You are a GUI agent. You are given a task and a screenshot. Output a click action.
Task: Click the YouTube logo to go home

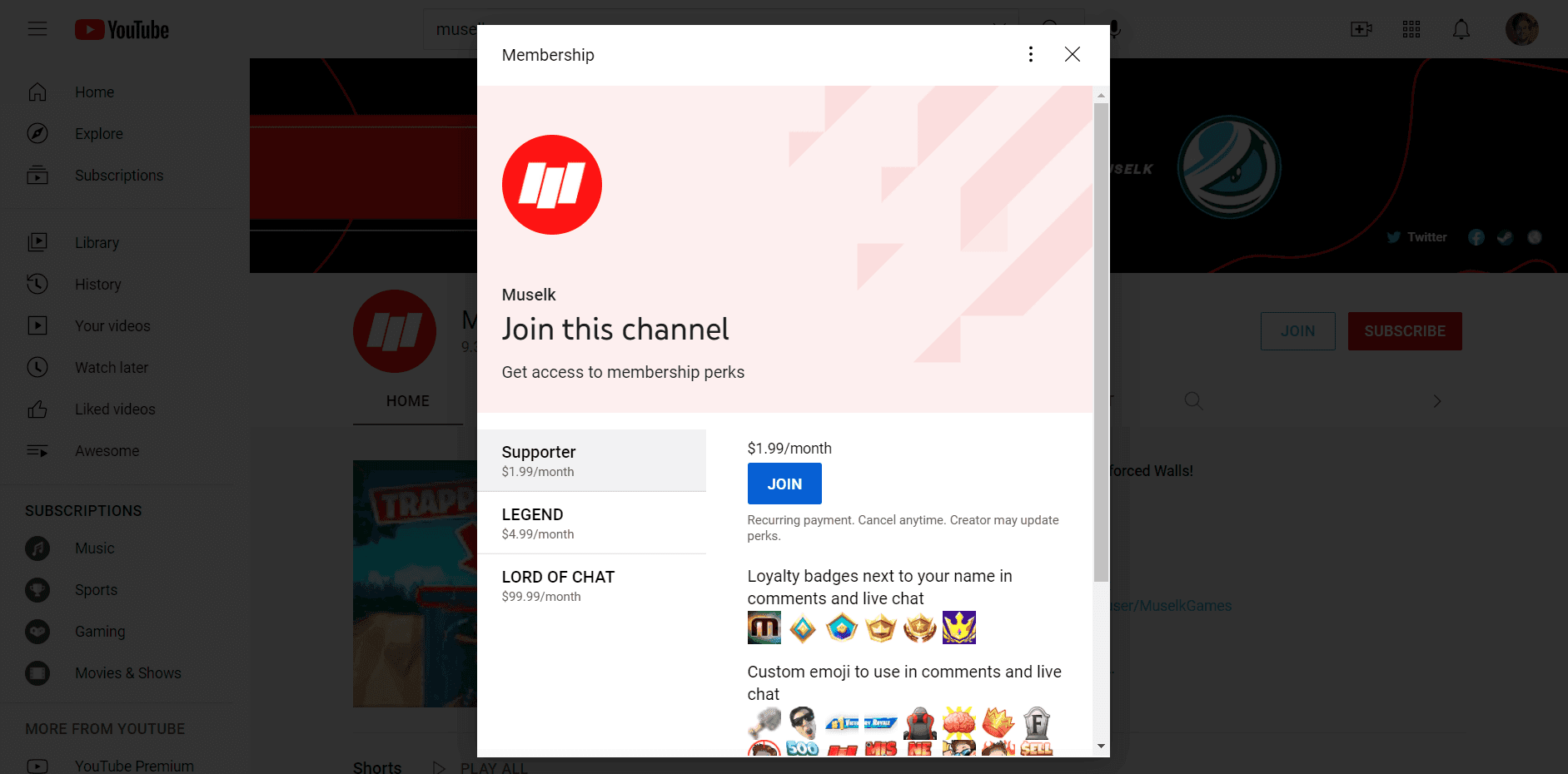point(122,28)
